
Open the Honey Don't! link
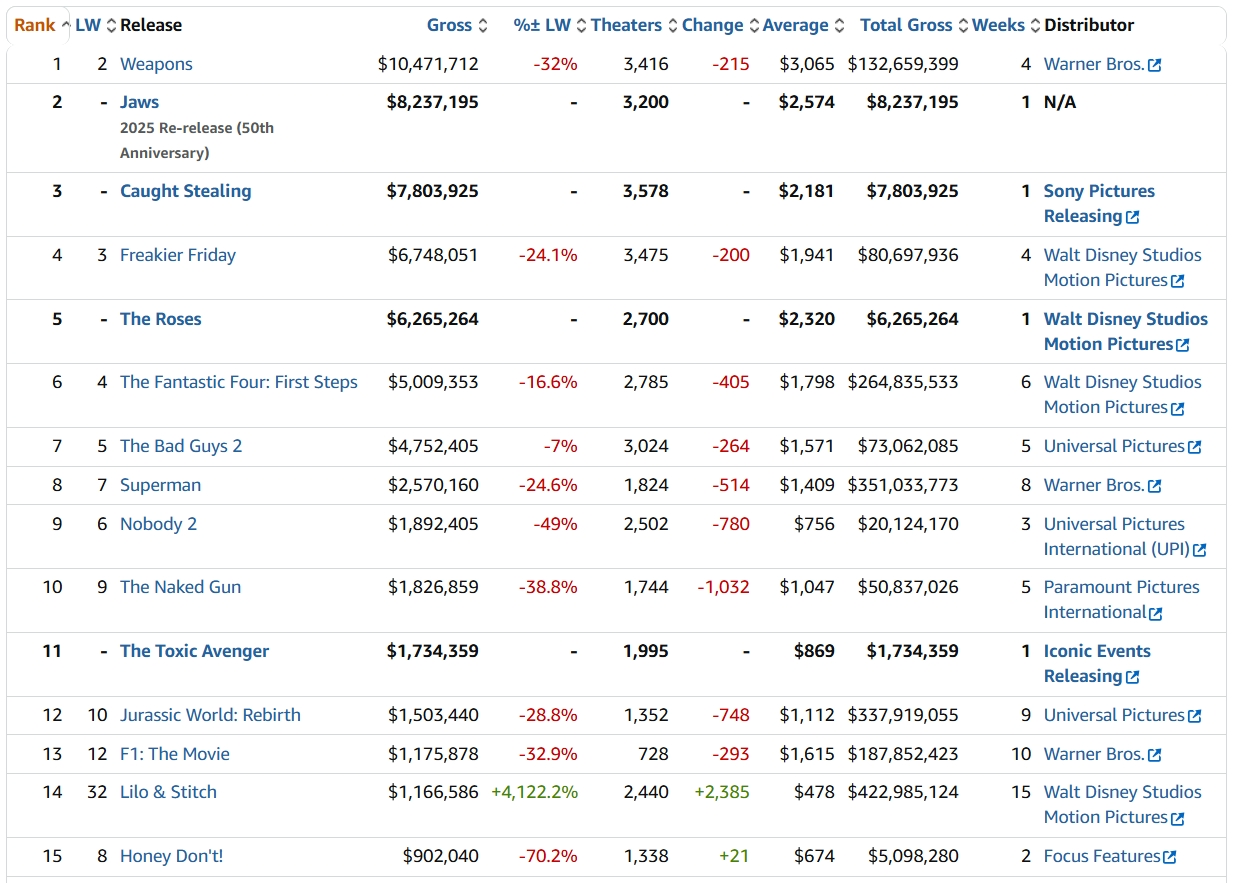(x=172, y=856)
